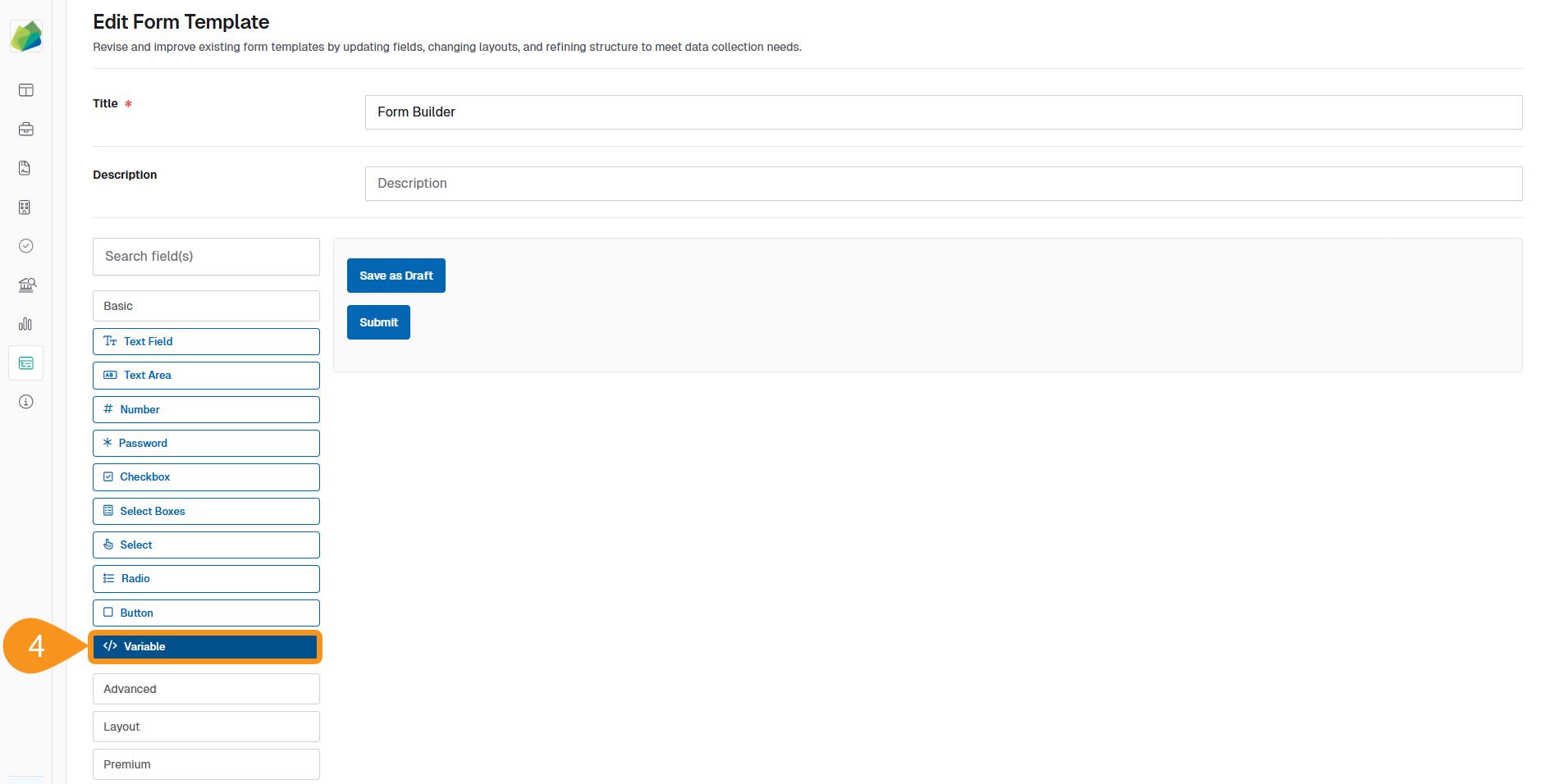Expand the Basic components group

(x=206, y=306)
